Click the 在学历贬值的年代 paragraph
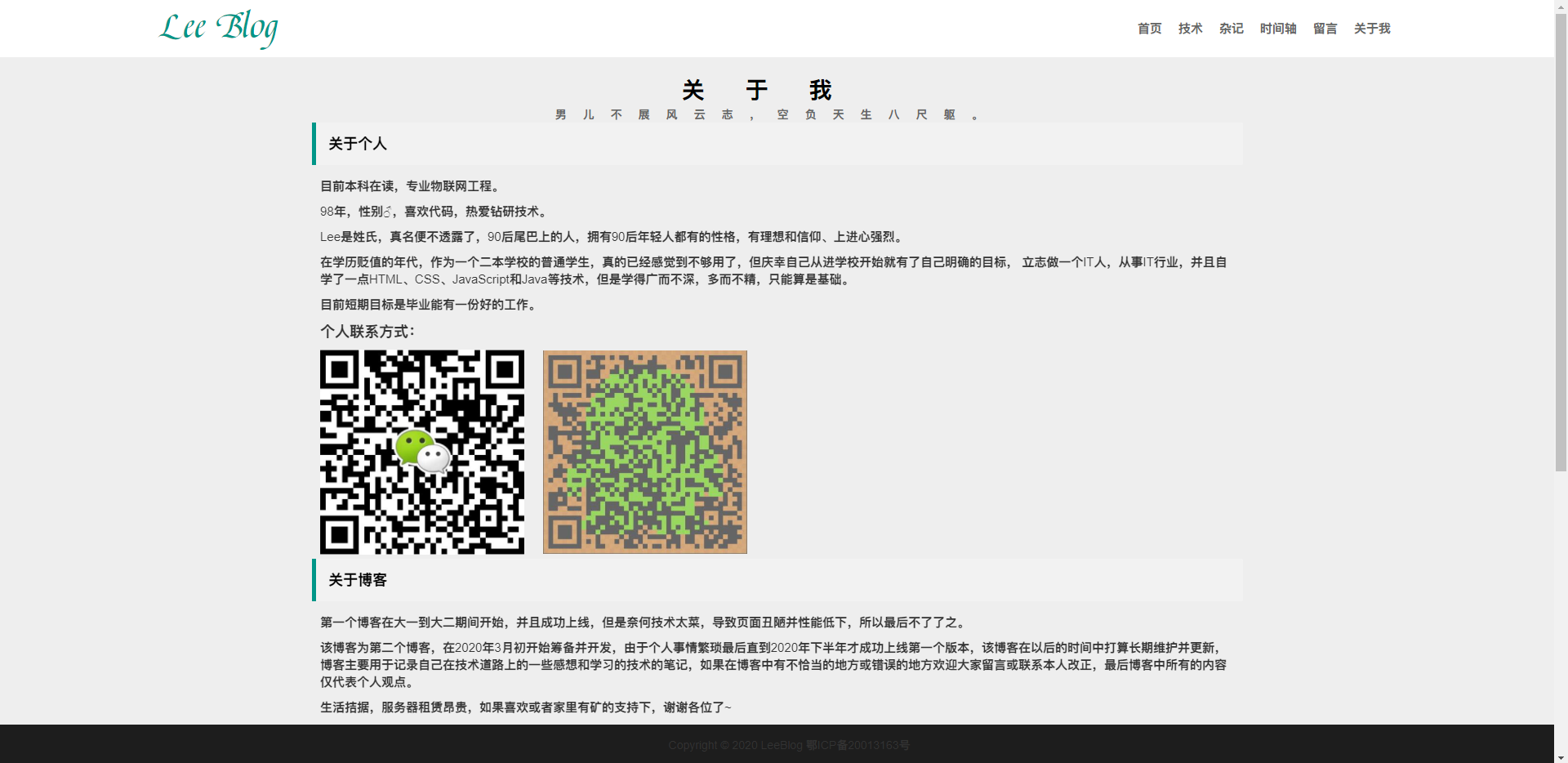1568x763 pixels. [x=773, y=270]
